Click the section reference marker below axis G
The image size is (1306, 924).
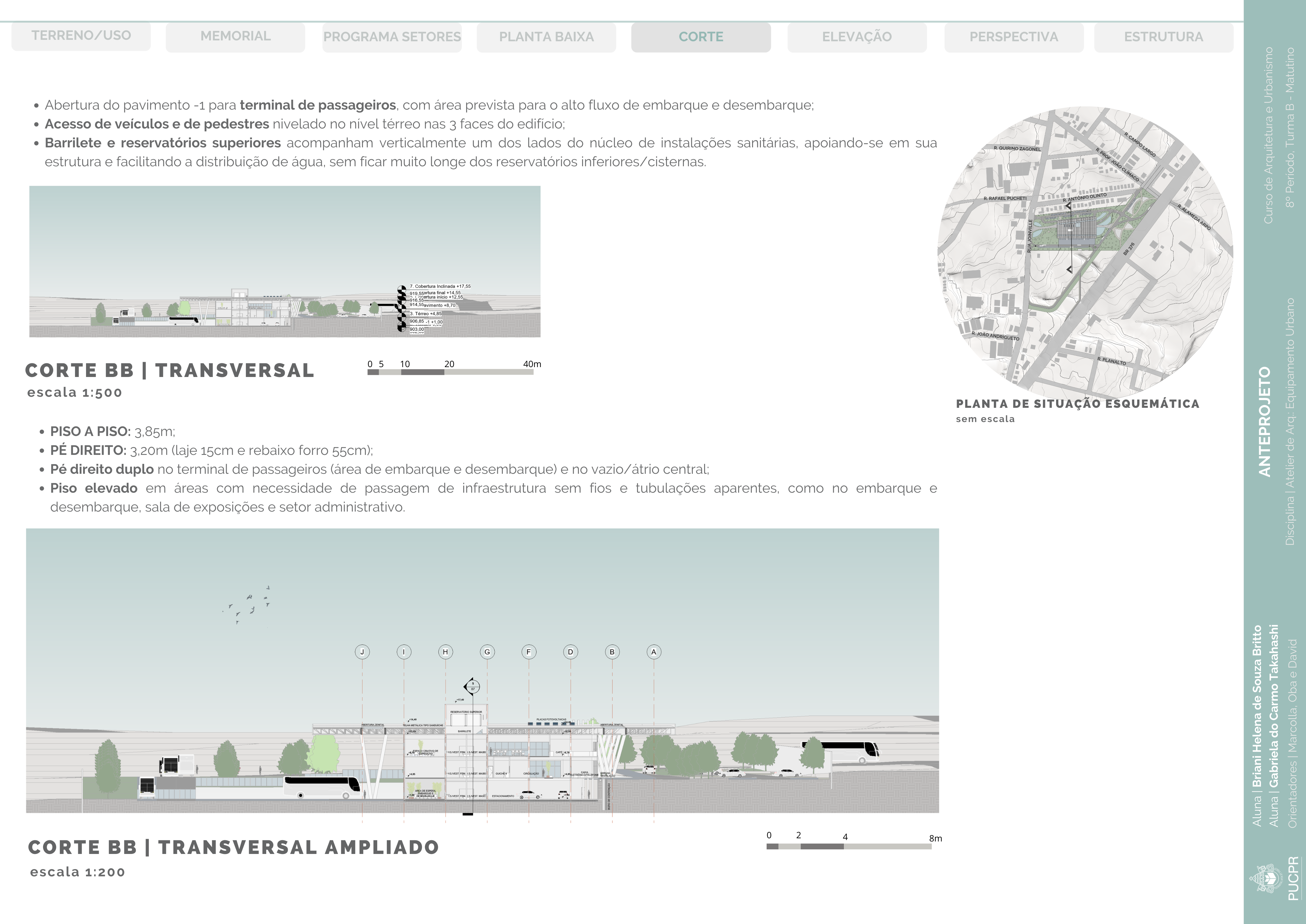tap(472, 687)
